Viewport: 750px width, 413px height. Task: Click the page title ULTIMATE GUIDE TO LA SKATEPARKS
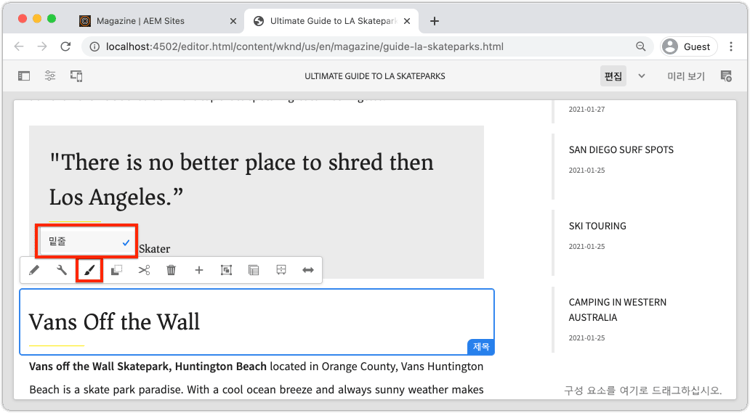[375, 76]
